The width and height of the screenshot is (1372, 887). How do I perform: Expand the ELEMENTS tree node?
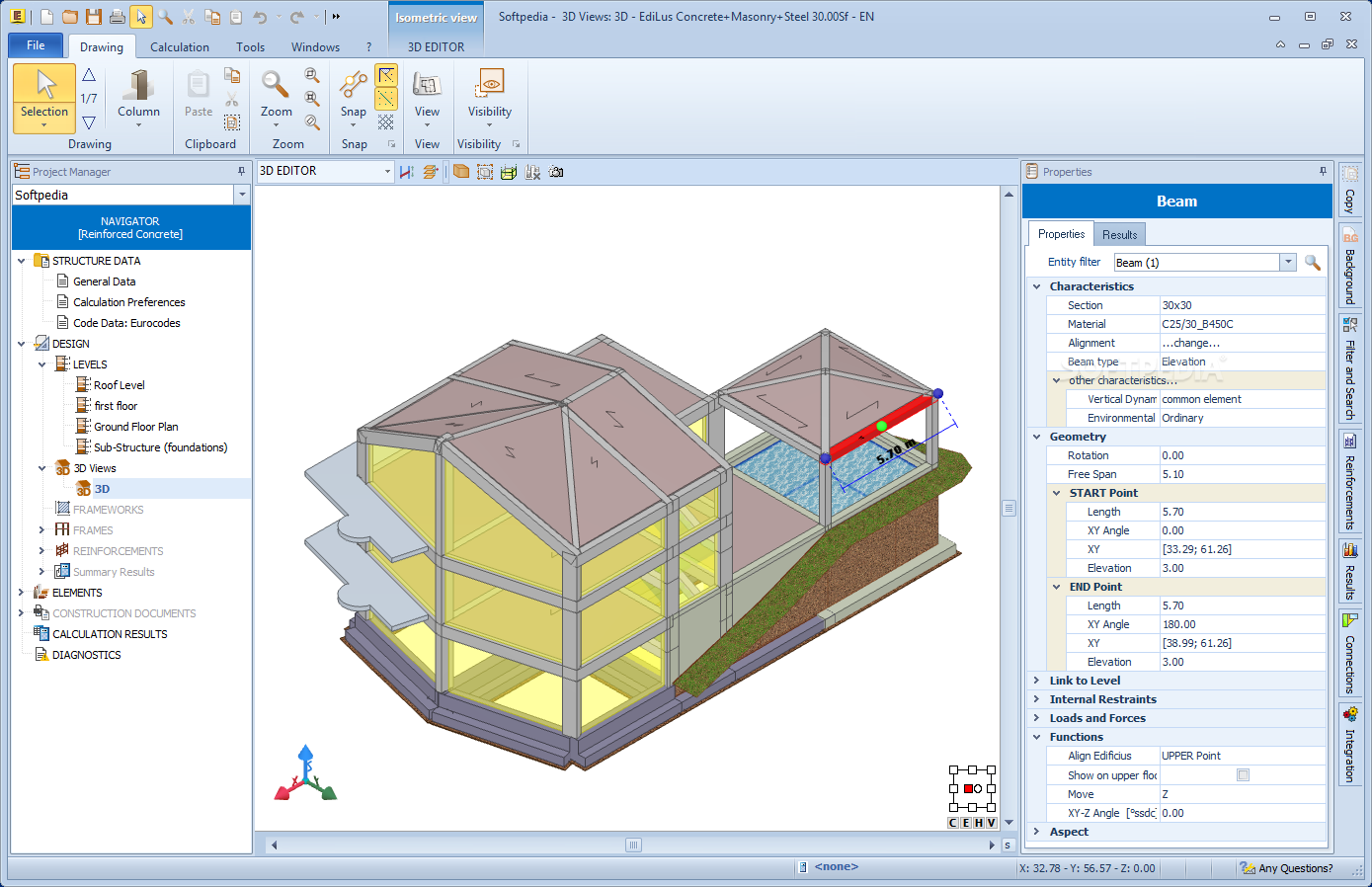[22, 593]
